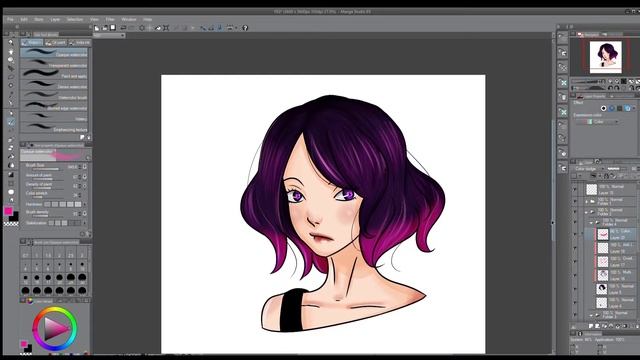
Task: Select Layer 5 thumbnail in layer list
Action: coord(602,289)
